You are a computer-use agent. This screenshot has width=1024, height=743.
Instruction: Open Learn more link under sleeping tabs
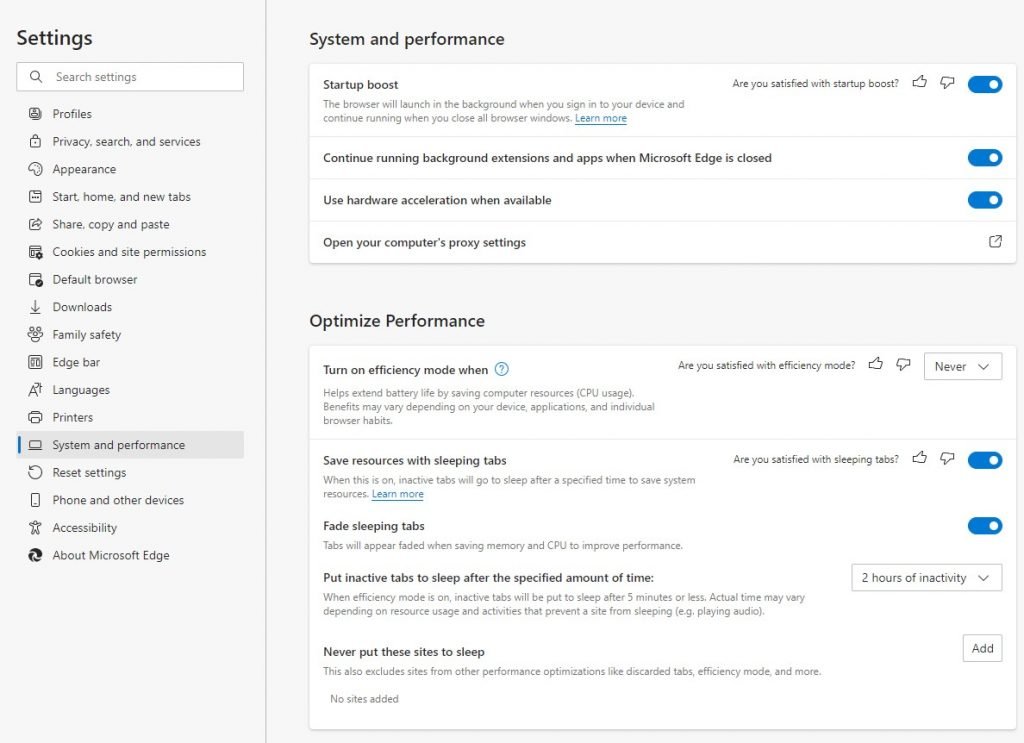click(398, 494)
